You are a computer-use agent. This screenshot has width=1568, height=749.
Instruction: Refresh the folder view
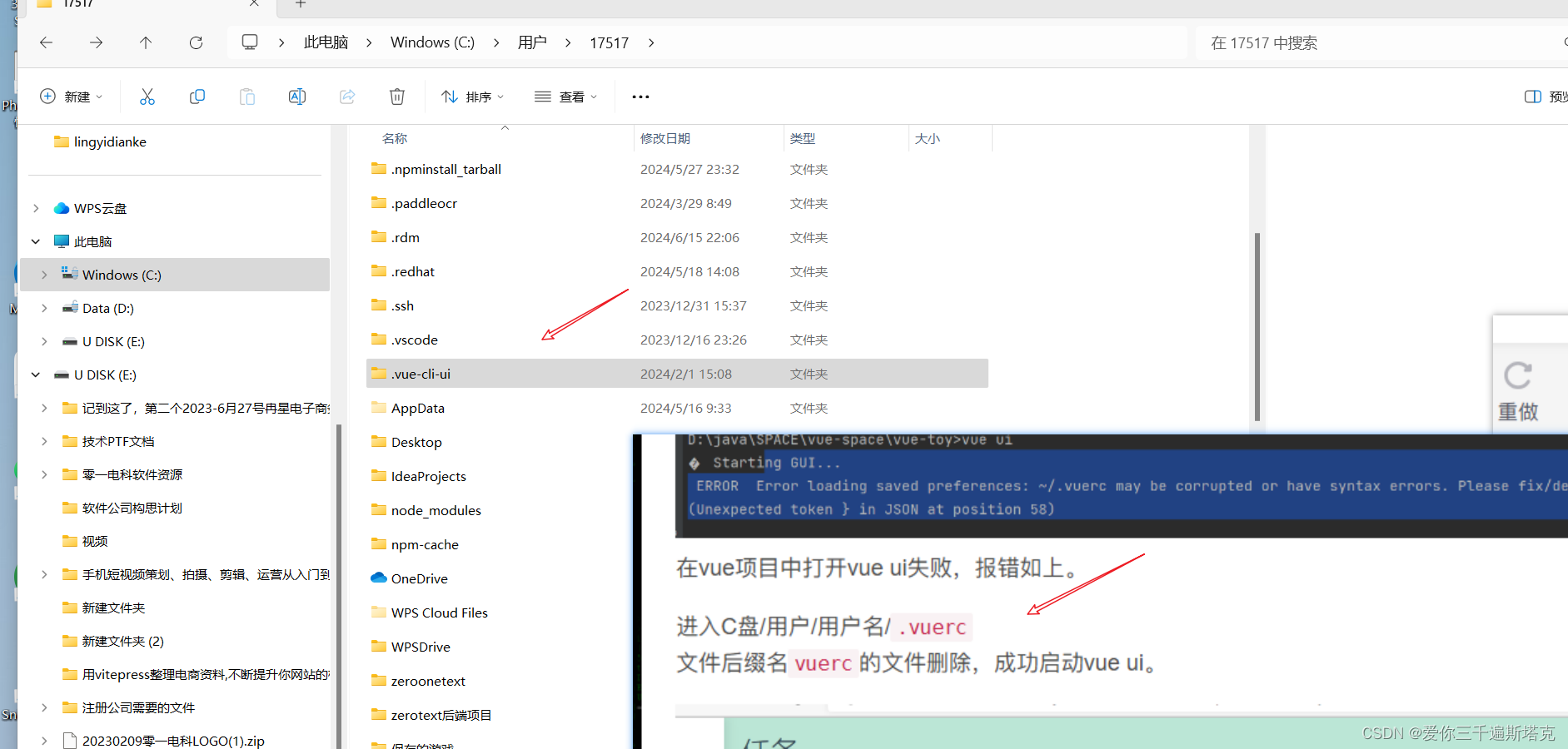pos(196,42)
